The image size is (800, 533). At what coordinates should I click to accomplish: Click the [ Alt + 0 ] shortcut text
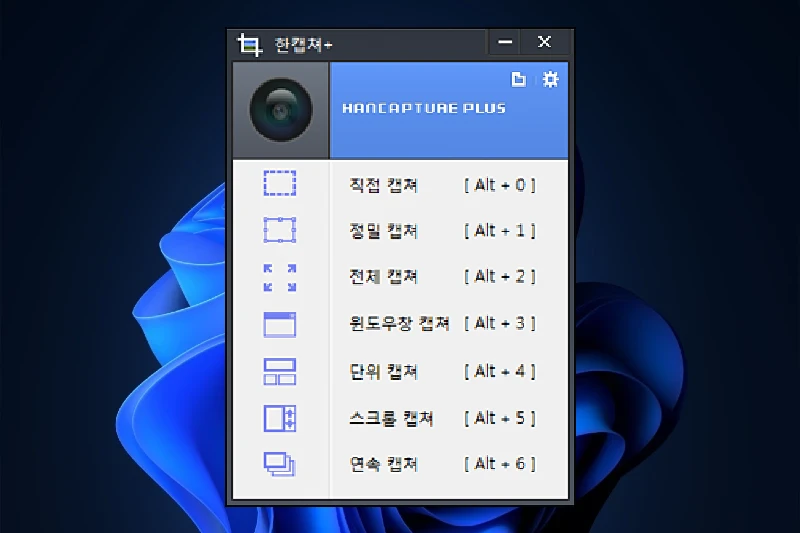499,185
